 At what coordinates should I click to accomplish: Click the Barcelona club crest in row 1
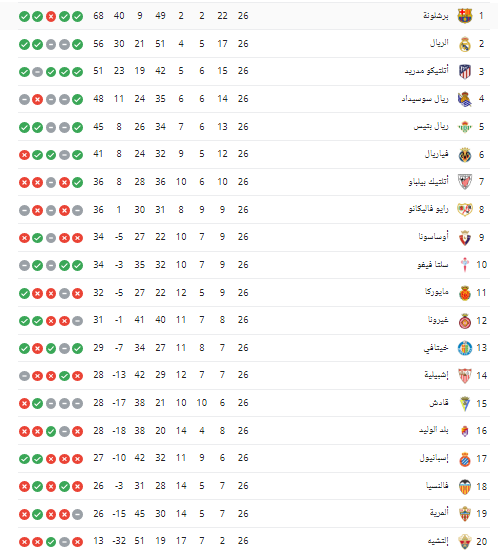465,16
